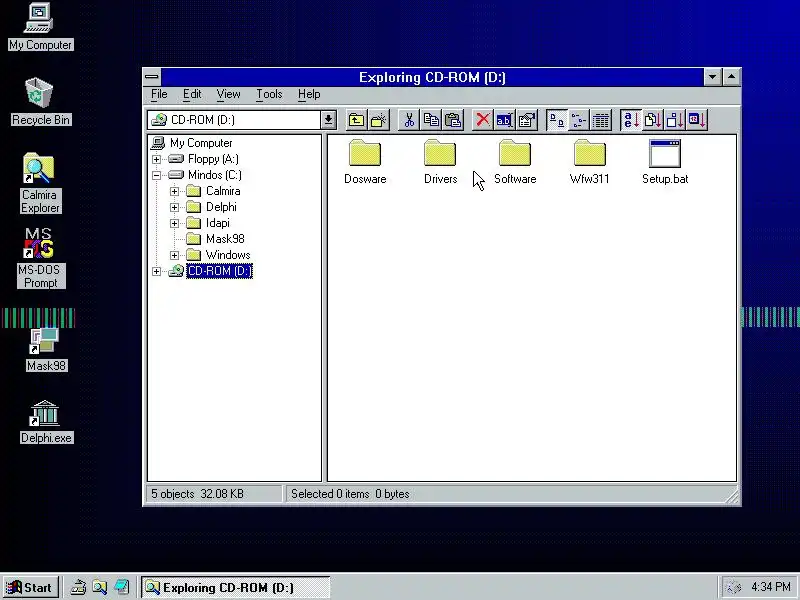Image resolution: width=800 pixels, height=600 pixels.
Task: Click the red X Delete toolbar icon
Action: 482,120
